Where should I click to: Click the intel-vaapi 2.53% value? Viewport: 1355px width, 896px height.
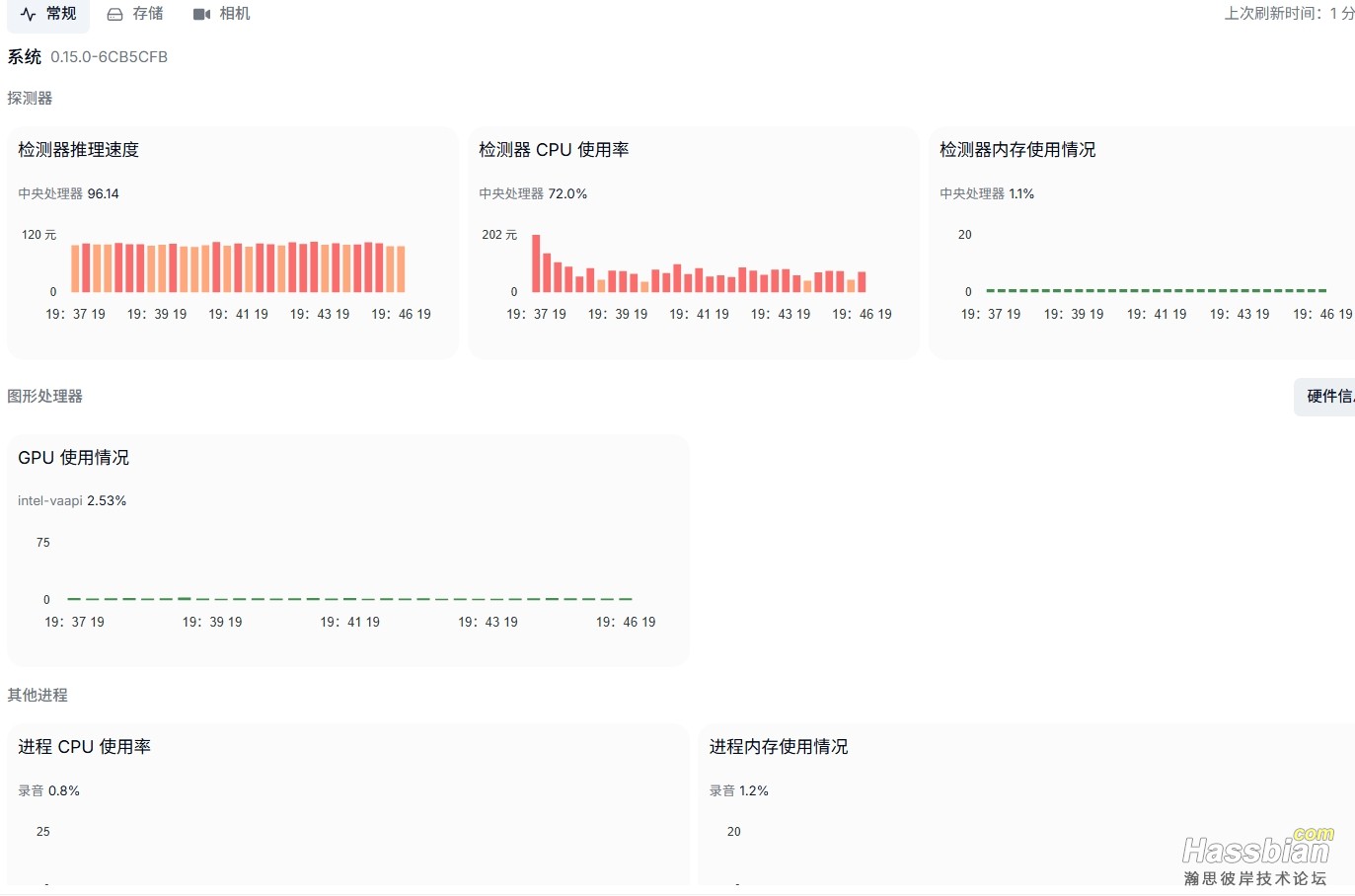72,500
